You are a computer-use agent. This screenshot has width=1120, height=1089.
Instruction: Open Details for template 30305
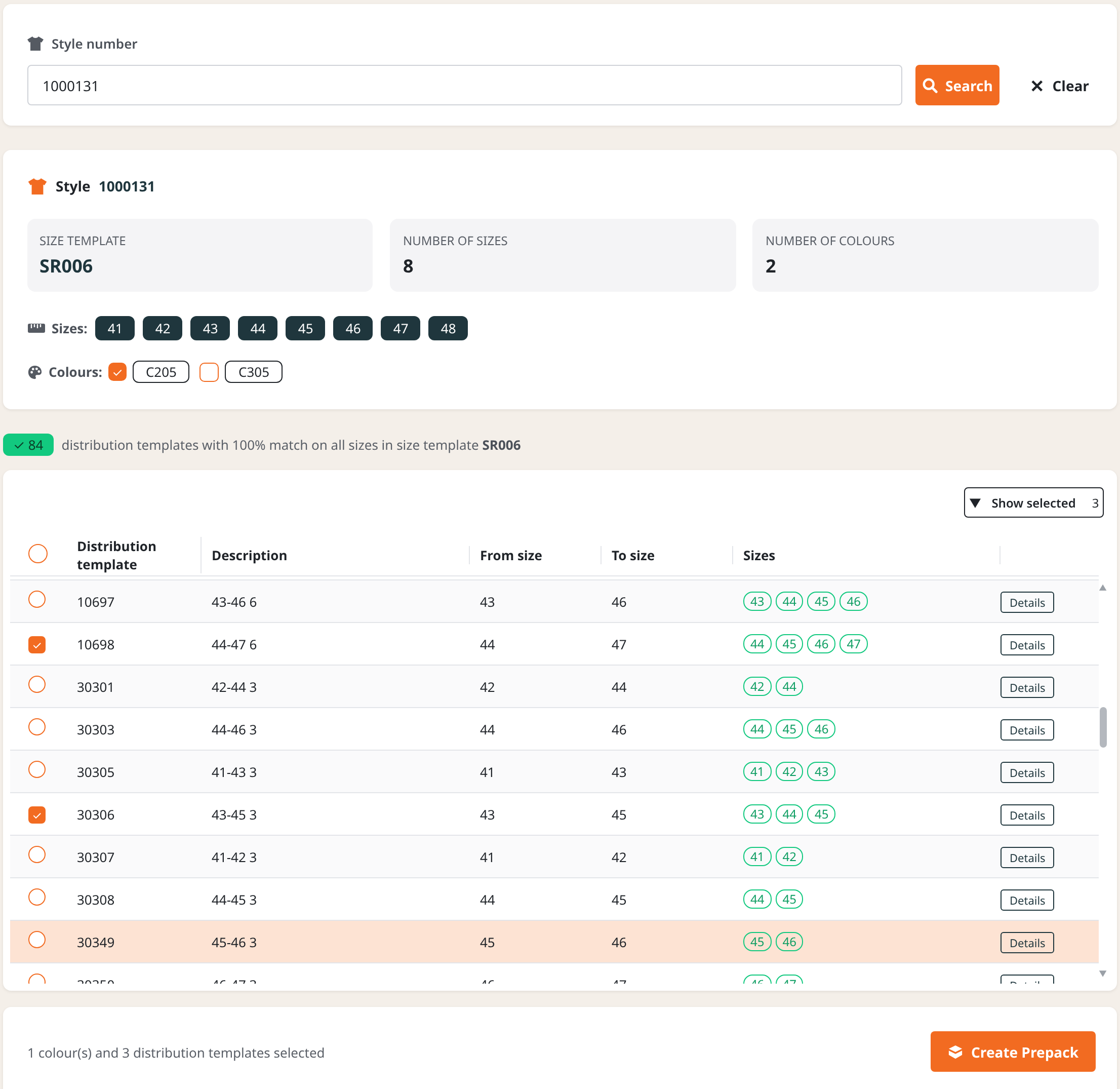point(1027,773)
